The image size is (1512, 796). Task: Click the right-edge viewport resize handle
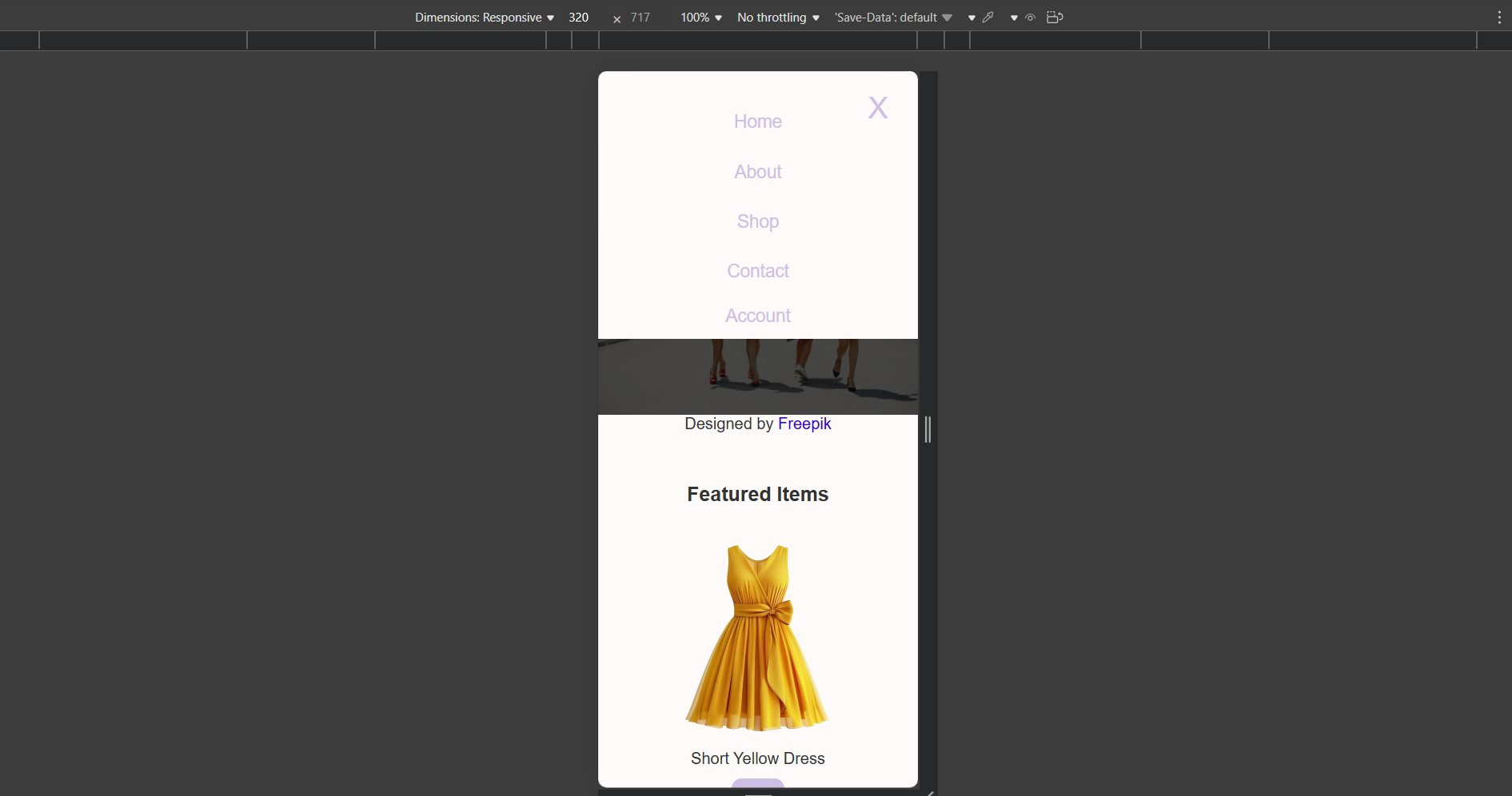[928, 429]
